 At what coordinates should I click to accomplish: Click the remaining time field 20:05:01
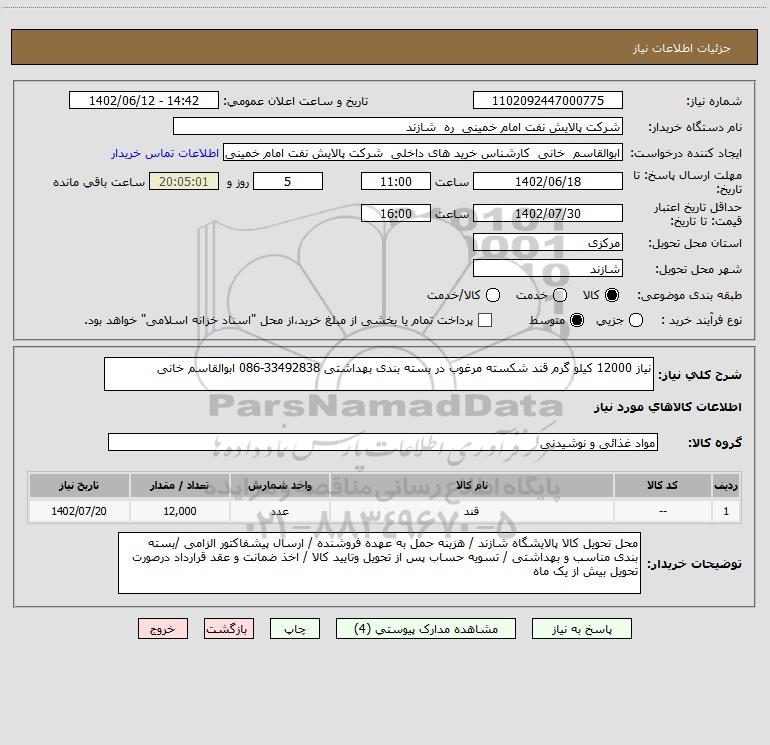click(184, 182)
